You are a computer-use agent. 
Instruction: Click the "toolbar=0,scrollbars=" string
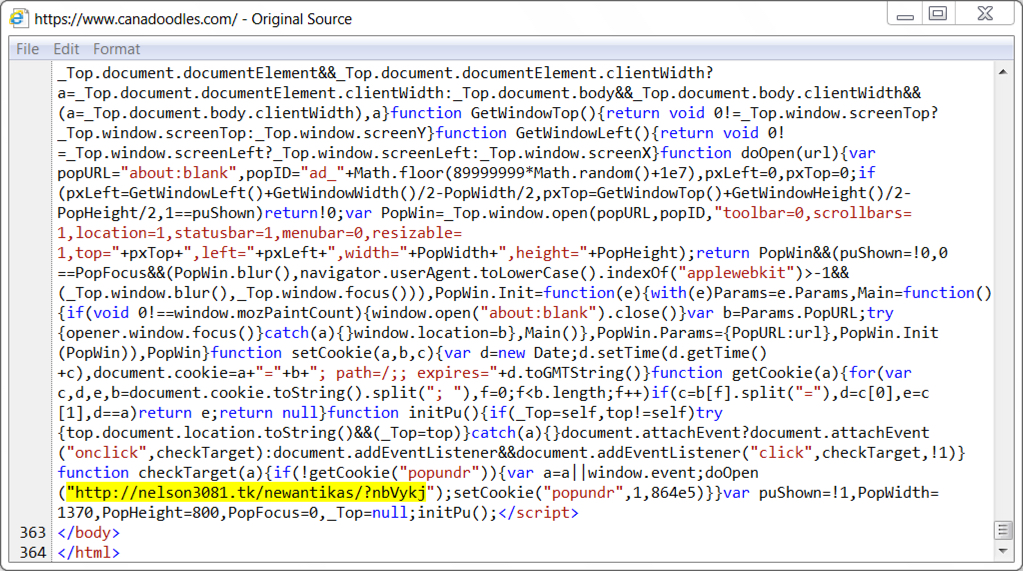(813, 213)
